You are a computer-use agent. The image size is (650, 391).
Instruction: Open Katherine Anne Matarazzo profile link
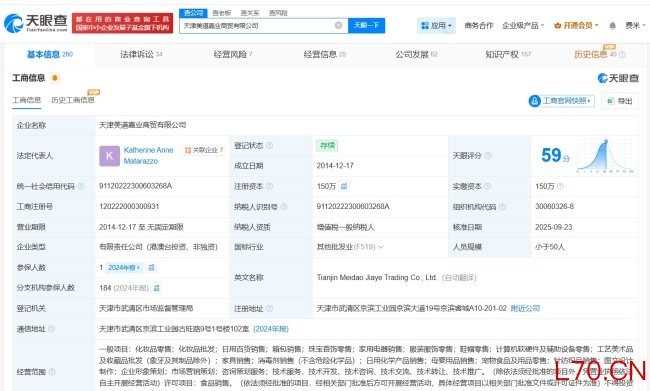pos(148,155)
